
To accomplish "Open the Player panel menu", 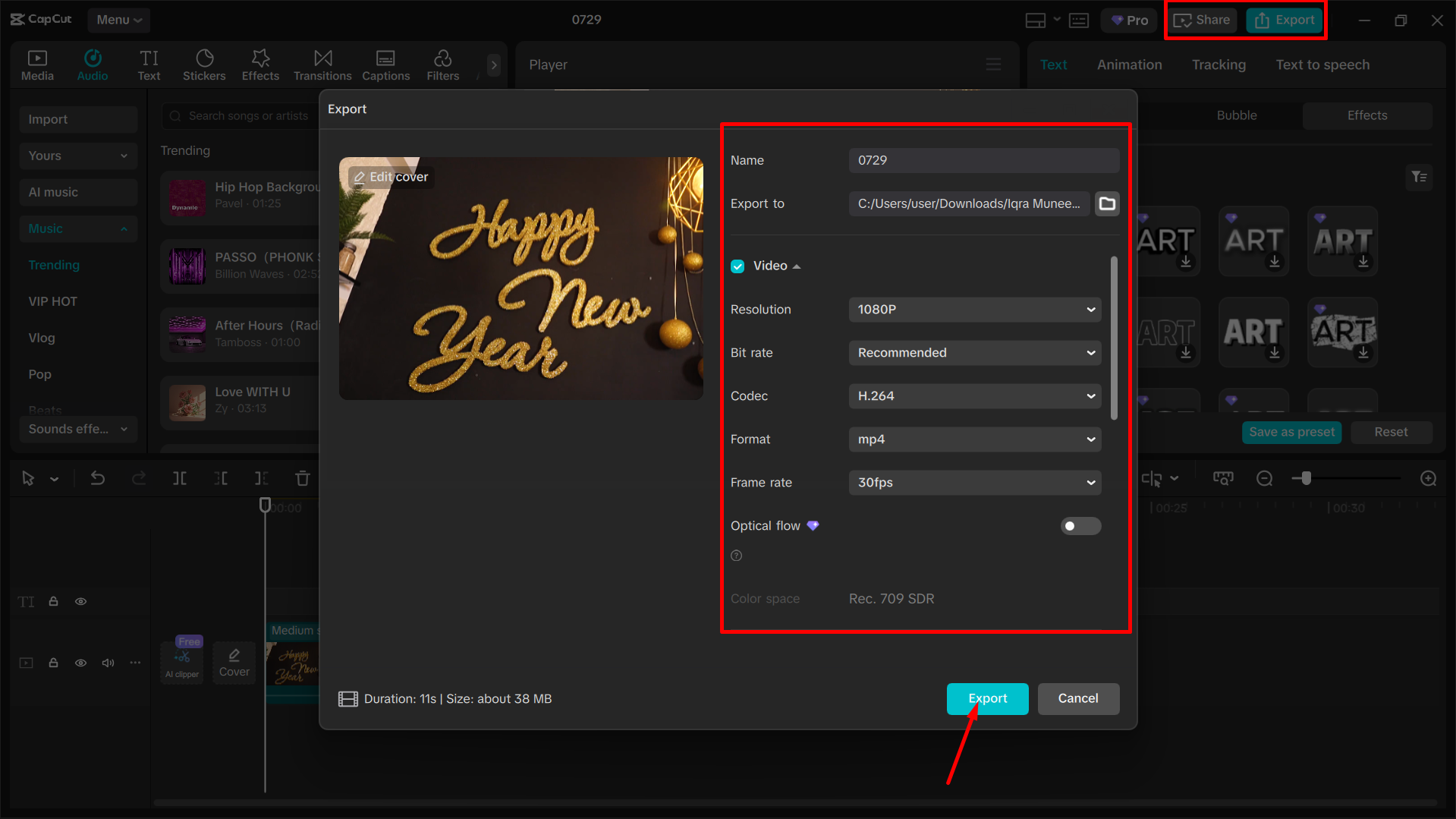I will [993, 65].
